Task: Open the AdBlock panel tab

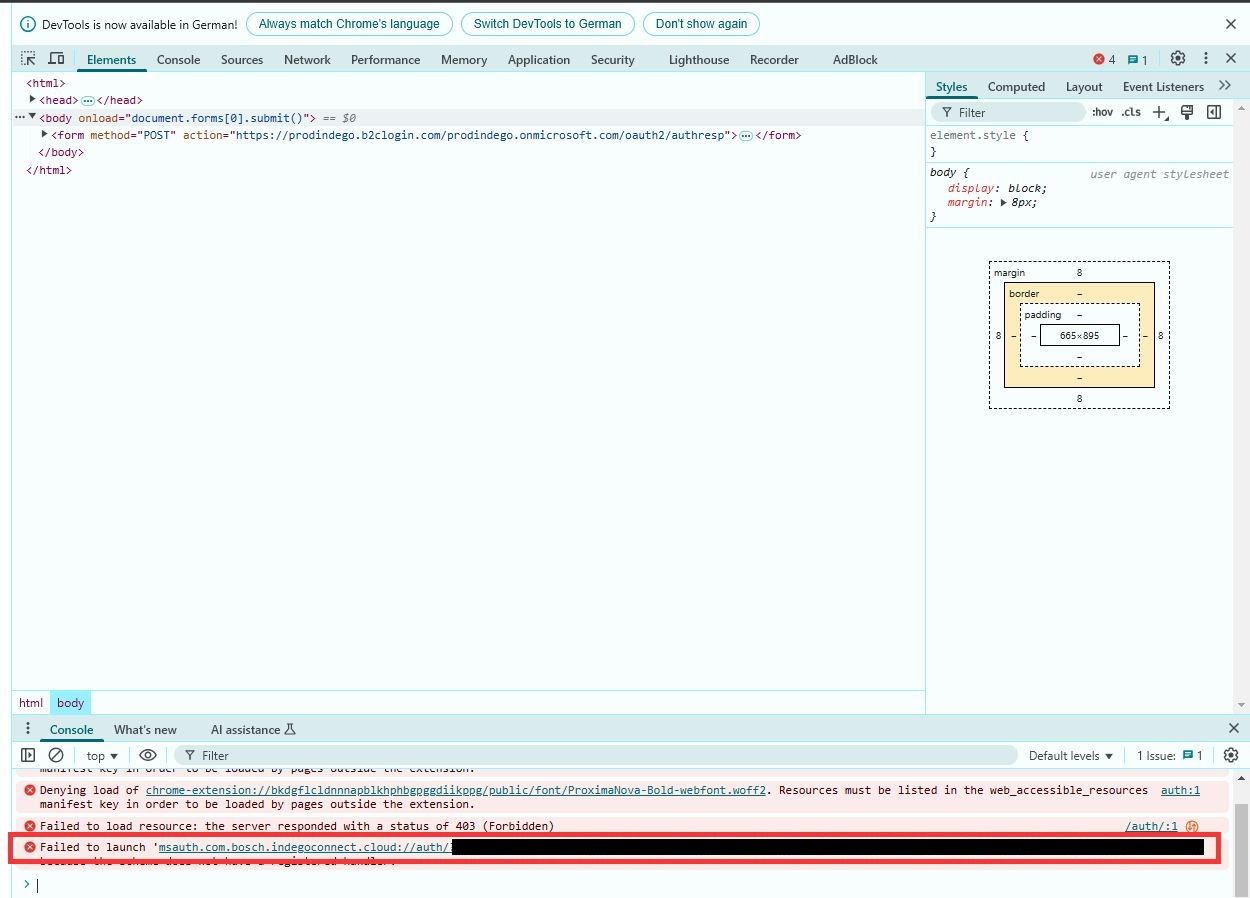Action: pyautogui.click(x=855, y=59)
